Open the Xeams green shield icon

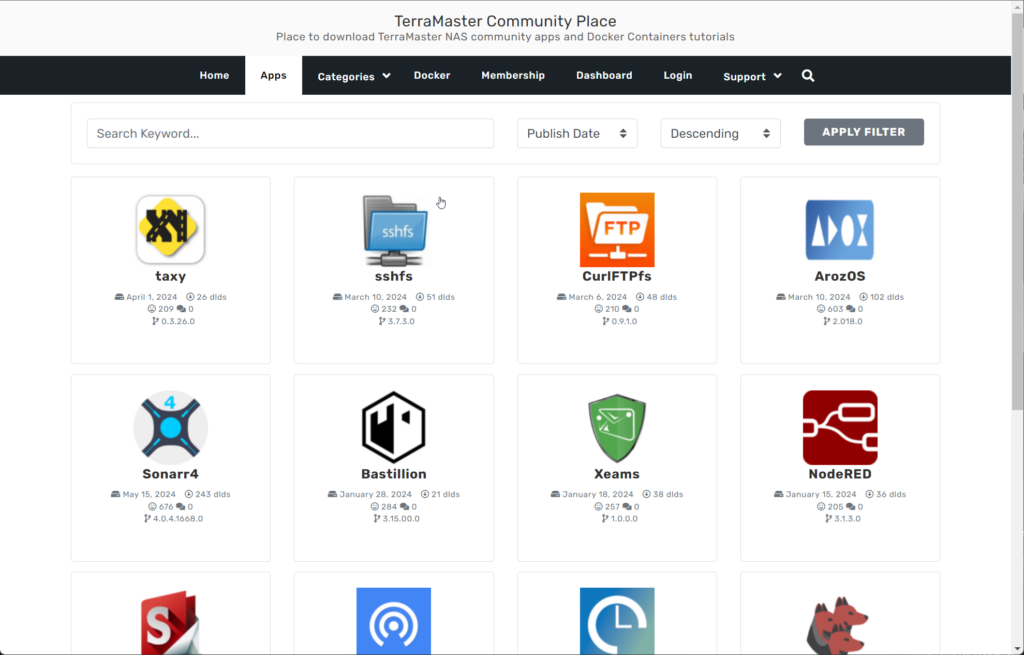(617, 427)
